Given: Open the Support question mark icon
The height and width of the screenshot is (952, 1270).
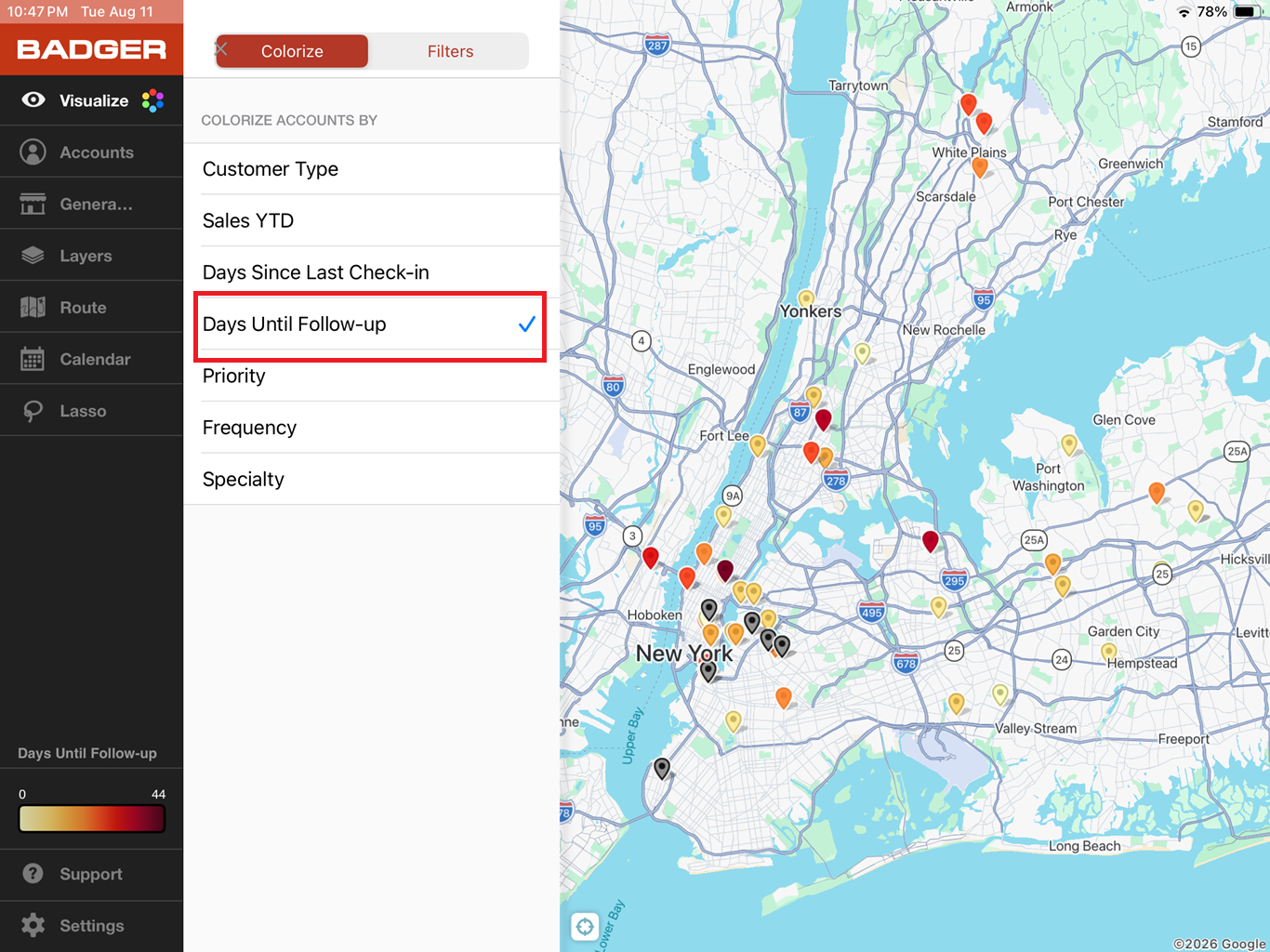Looking at the screenshot, I should [x=33, y=874].
